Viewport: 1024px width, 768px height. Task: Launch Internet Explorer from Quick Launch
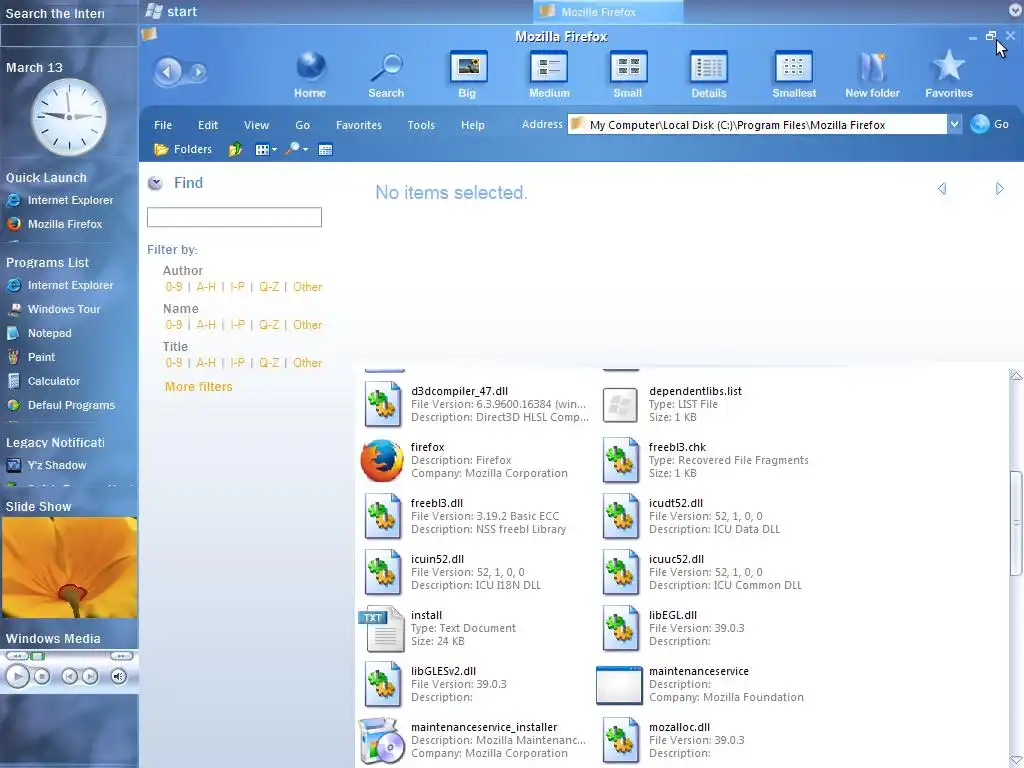pyautogui.click(x=60, y=200)
